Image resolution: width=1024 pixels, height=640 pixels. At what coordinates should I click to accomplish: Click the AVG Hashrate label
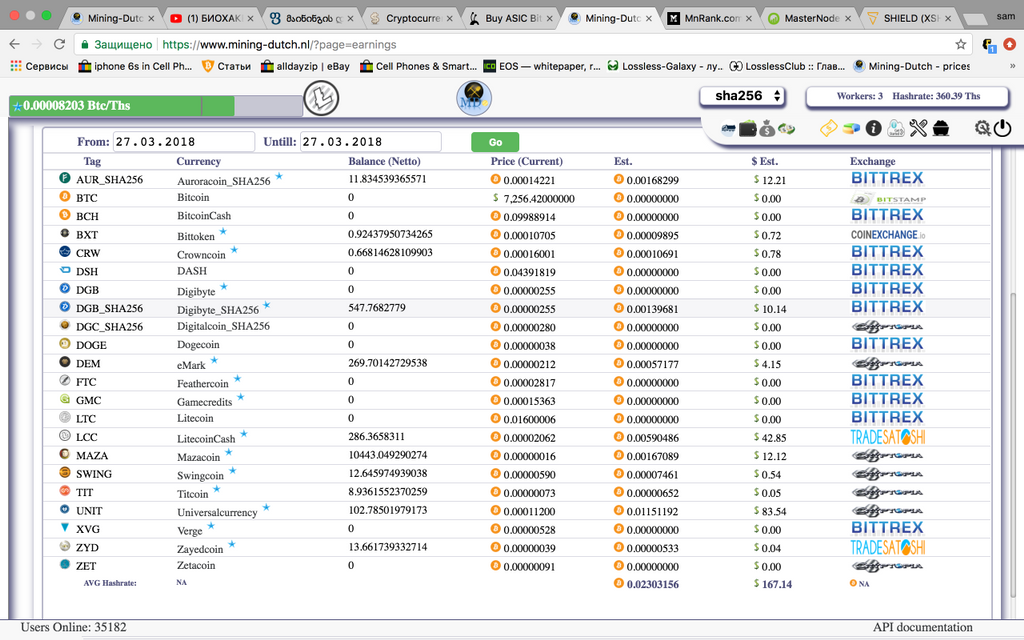(110, 583)
